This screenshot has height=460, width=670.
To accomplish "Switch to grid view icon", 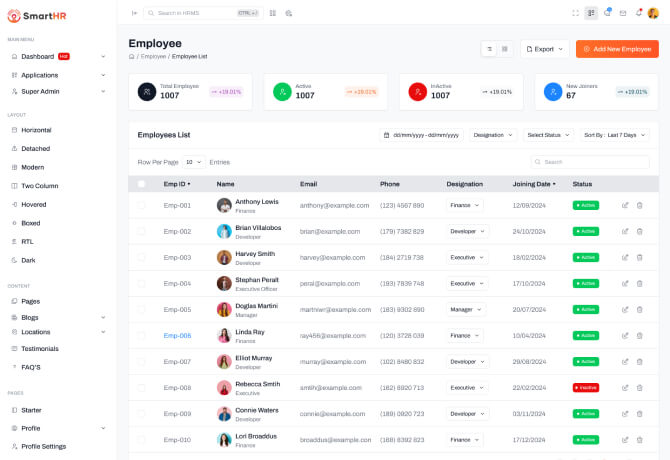I will 505,49.
